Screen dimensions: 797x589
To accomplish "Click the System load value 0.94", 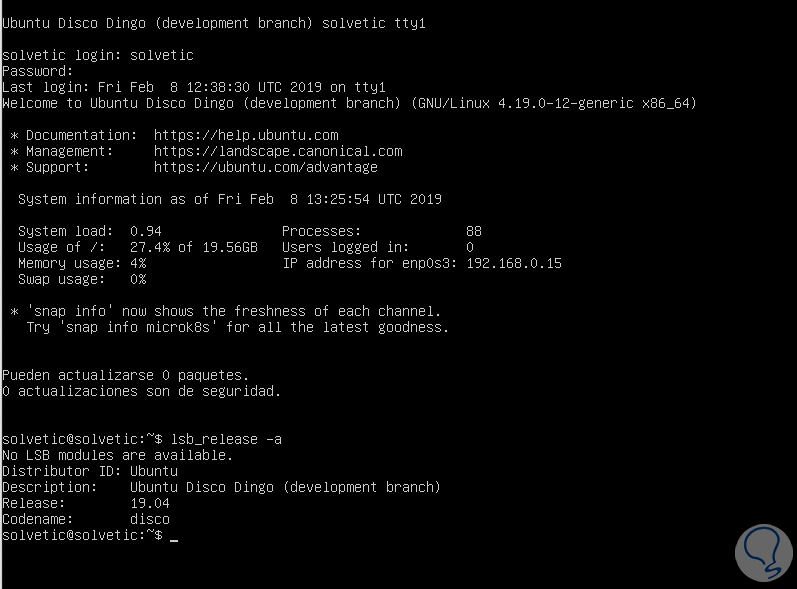I will point(146,231).
